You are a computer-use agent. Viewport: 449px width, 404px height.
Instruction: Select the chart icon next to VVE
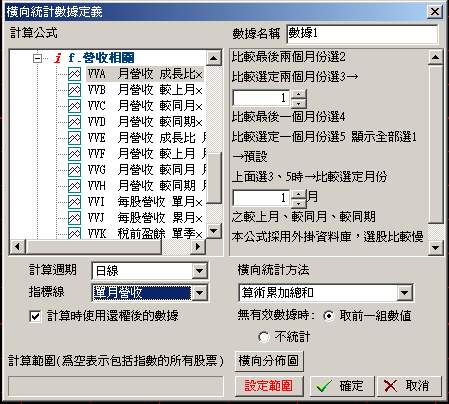(x=74, y=138)
